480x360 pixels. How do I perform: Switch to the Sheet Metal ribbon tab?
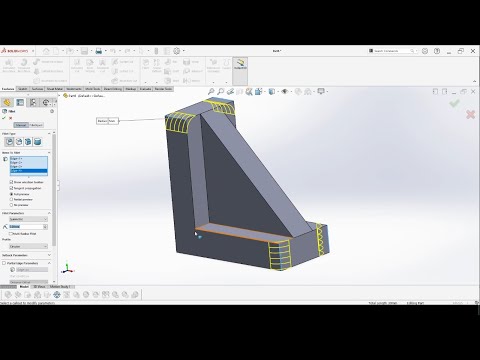55,89
